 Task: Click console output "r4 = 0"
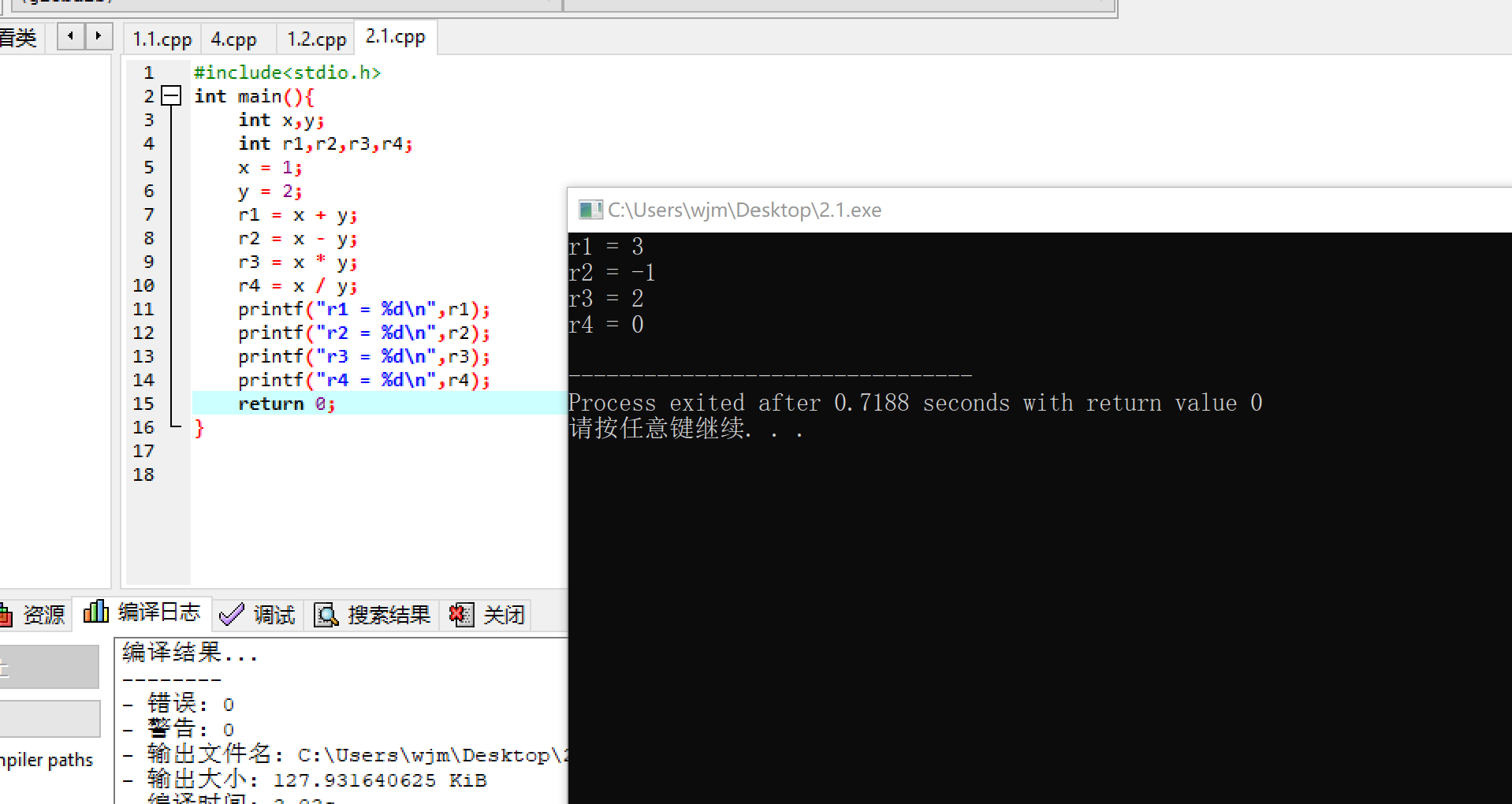point(606,325)
